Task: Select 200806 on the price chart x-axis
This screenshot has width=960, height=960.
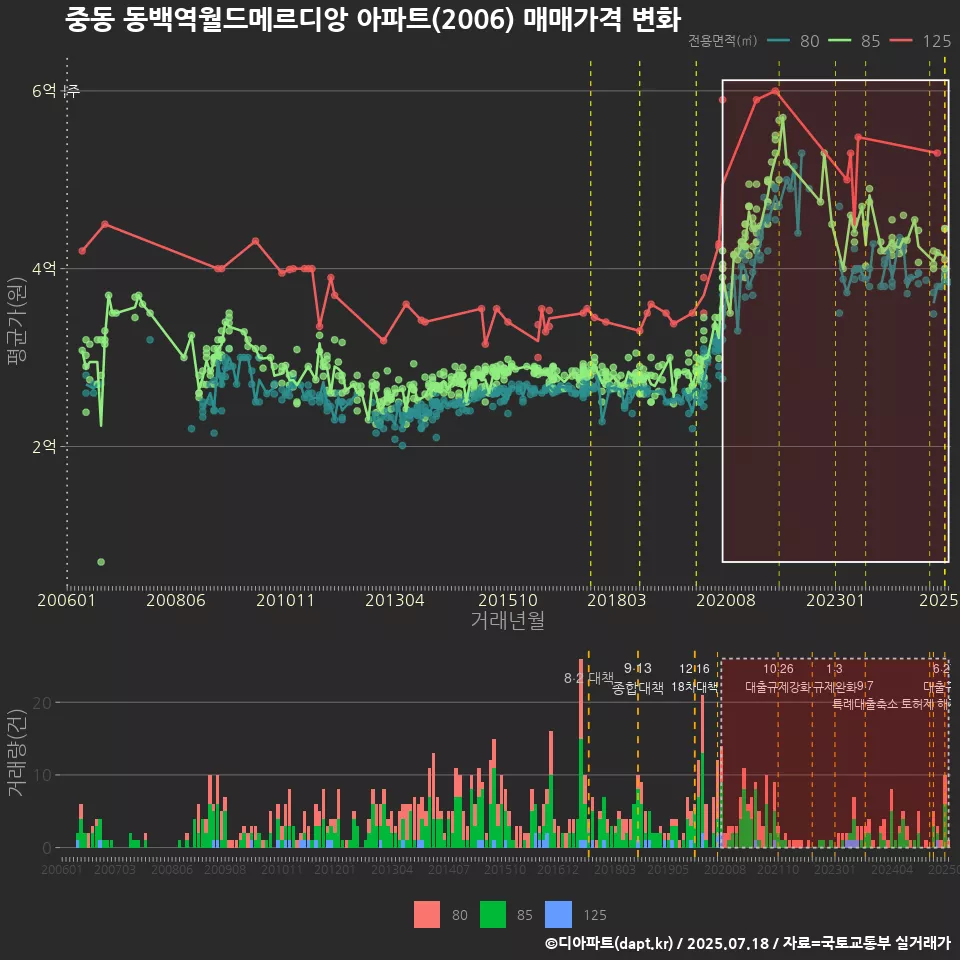Action: [176, 600]
